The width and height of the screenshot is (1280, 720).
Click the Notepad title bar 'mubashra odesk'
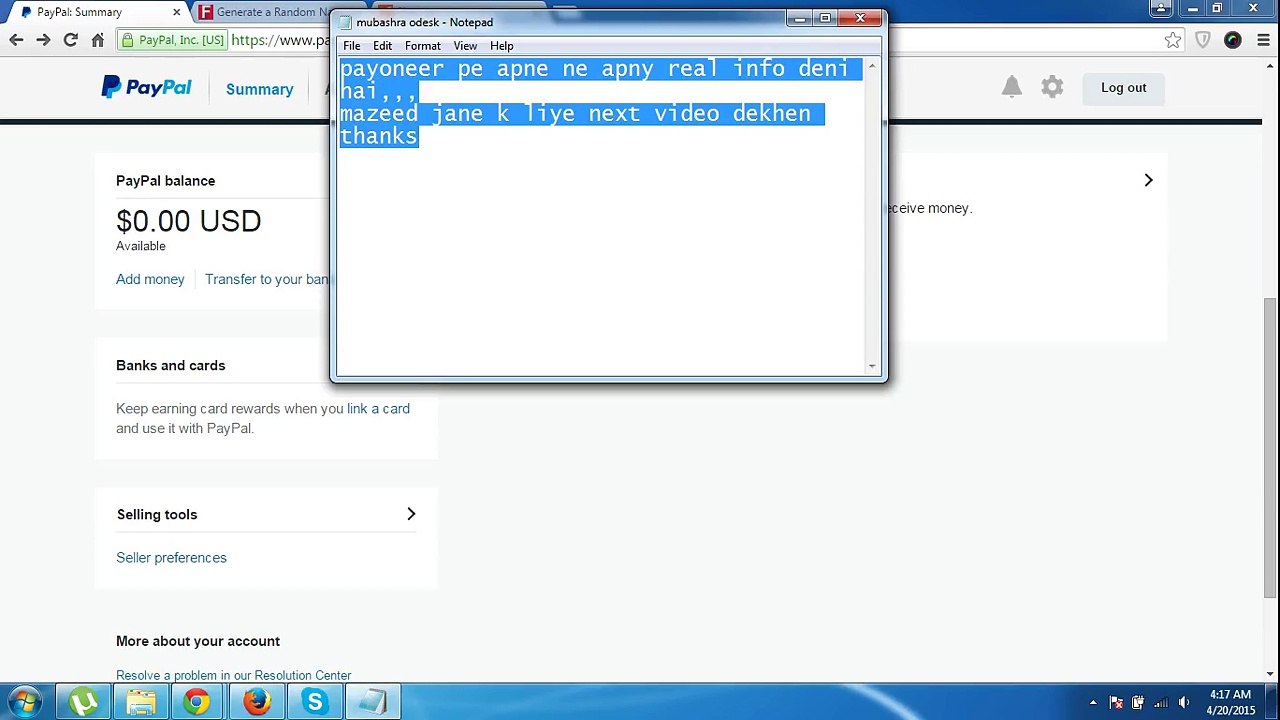[424, 22]
